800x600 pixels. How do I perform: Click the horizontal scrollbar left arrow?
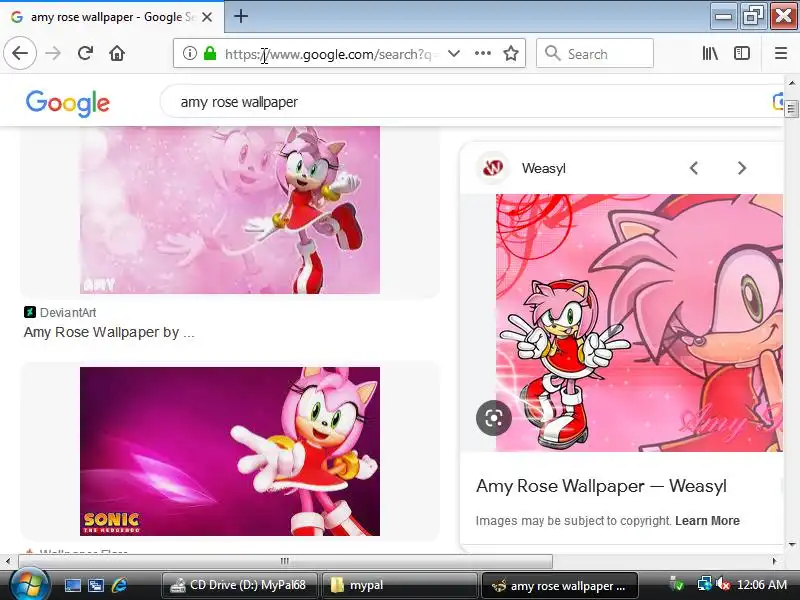[8, 561]
